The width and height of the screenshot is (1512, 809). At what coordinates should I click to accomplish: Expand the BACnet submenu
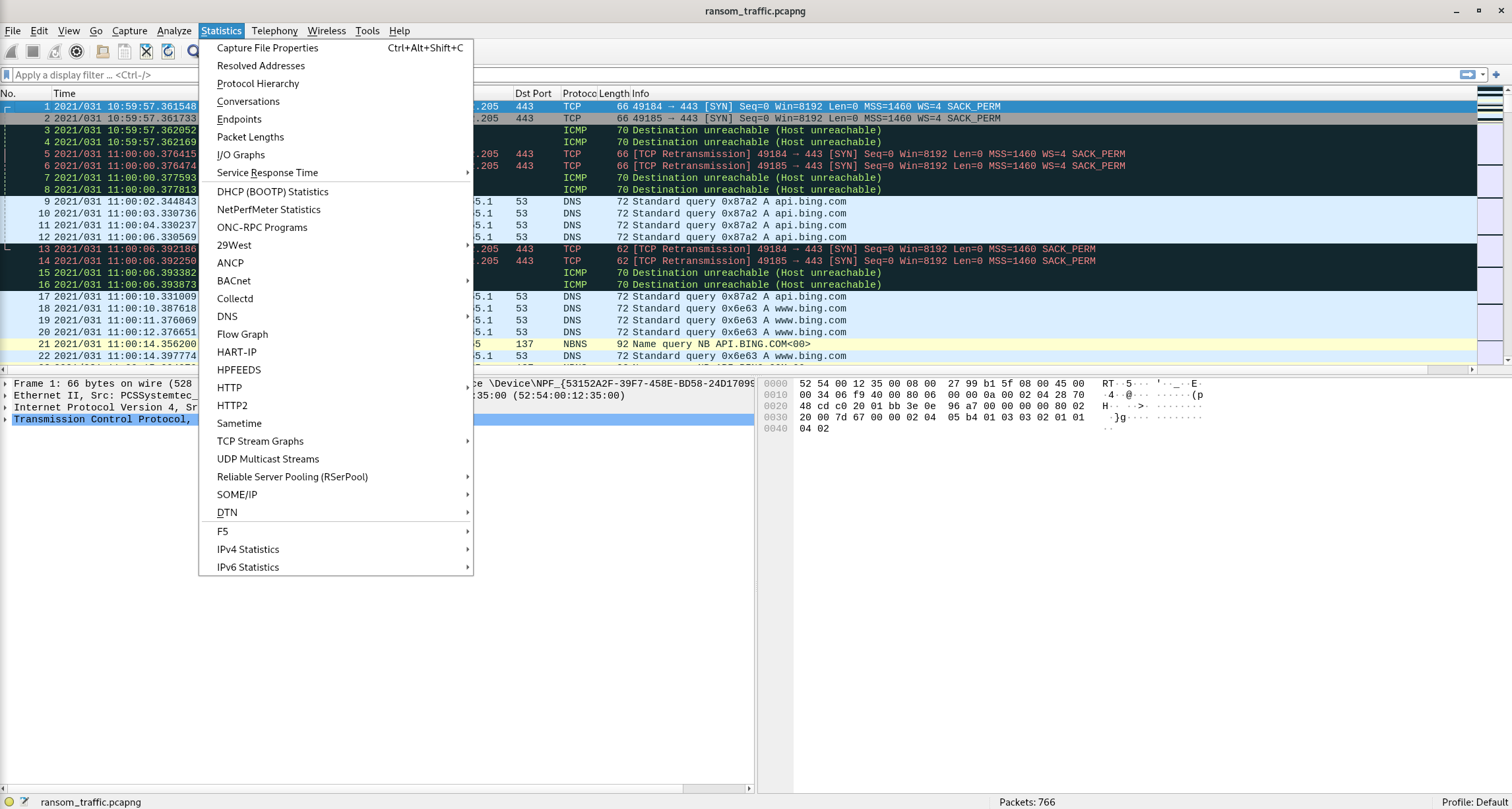point(336,280)
